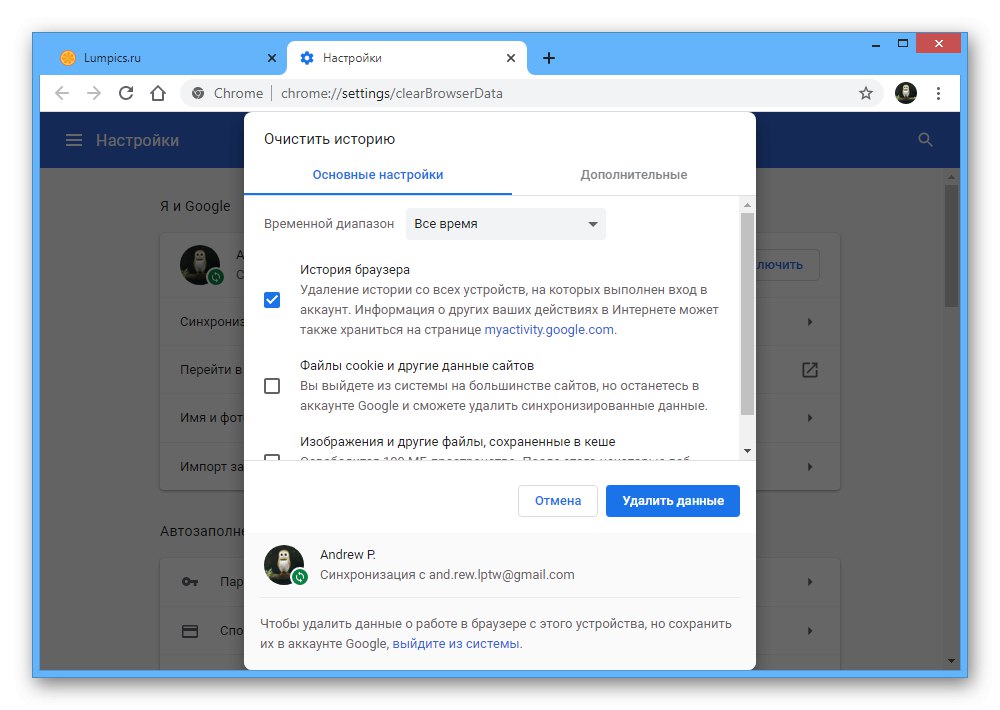Open the Chrome three-dot menu
This screenshot has width=1000, height=710.
click(938, 92)
